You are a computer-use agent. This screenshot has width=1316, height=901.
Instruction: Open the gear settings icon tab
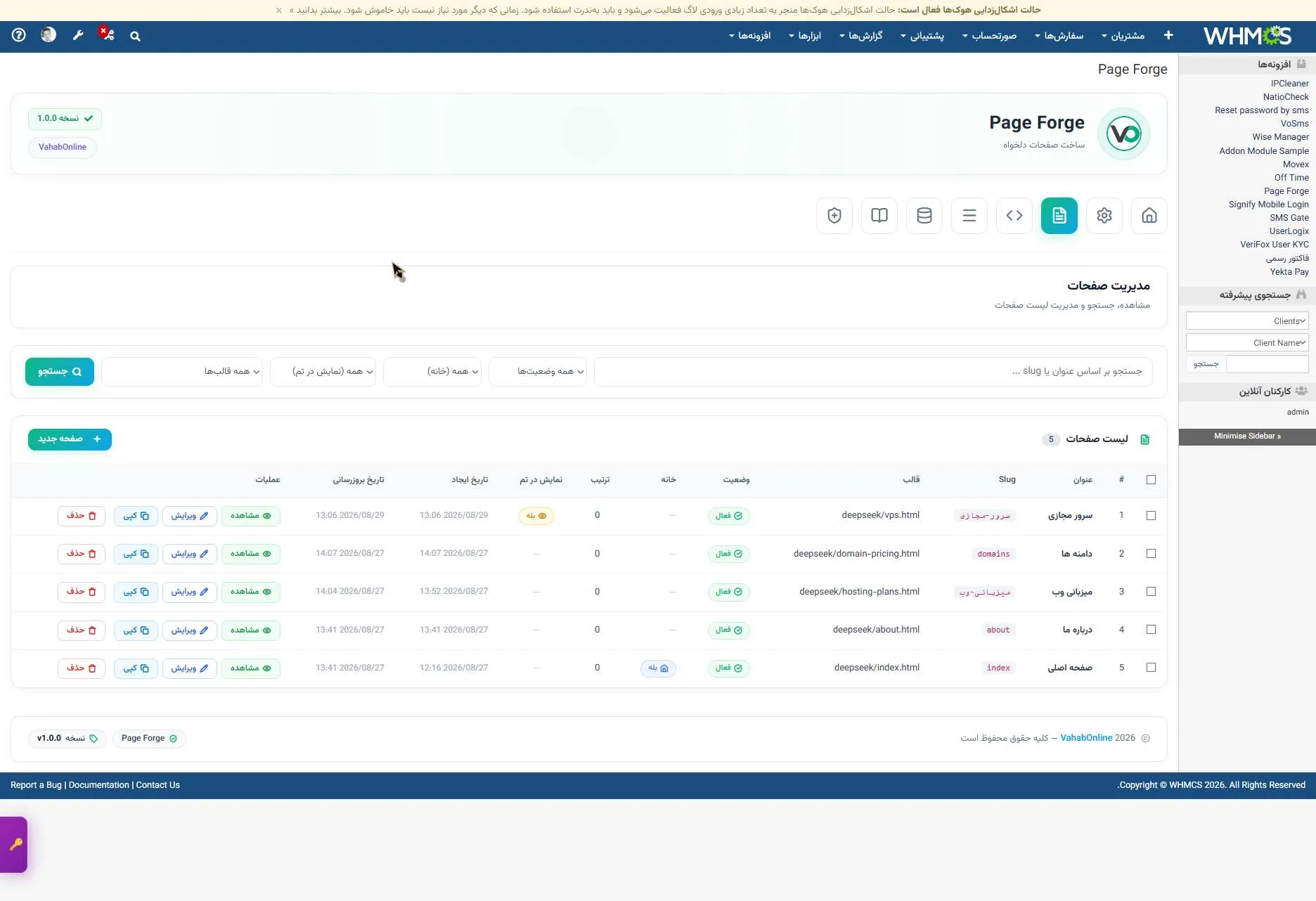pyautogui.click(x=1104, y=216)
